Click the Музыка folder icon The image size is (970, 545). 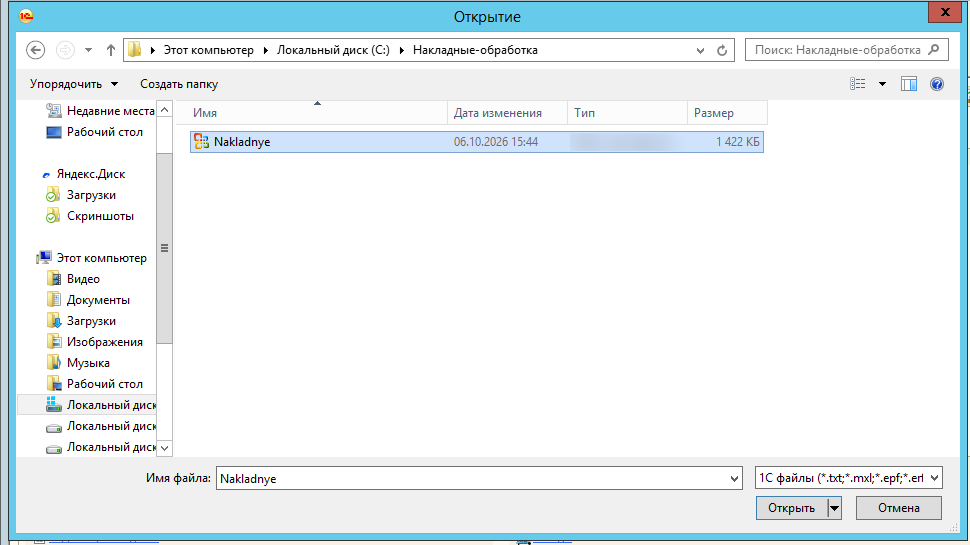click(54, 363)
